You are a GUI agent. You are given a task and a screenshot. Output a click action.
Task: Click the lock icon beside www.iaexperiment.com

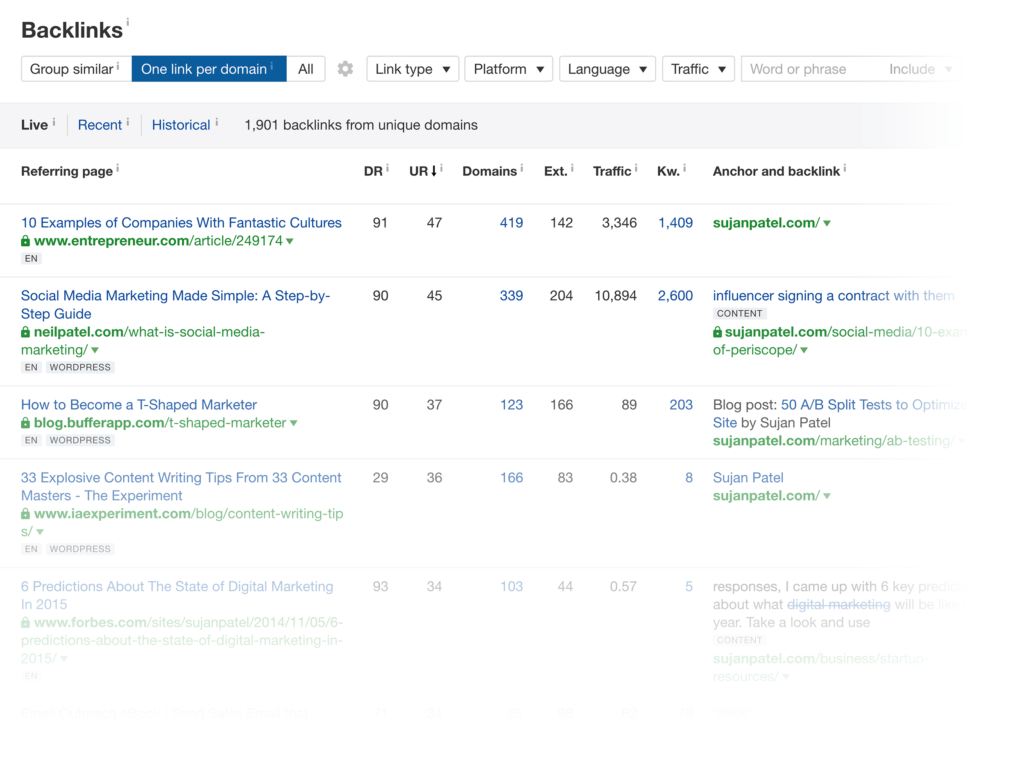point(25,513)
